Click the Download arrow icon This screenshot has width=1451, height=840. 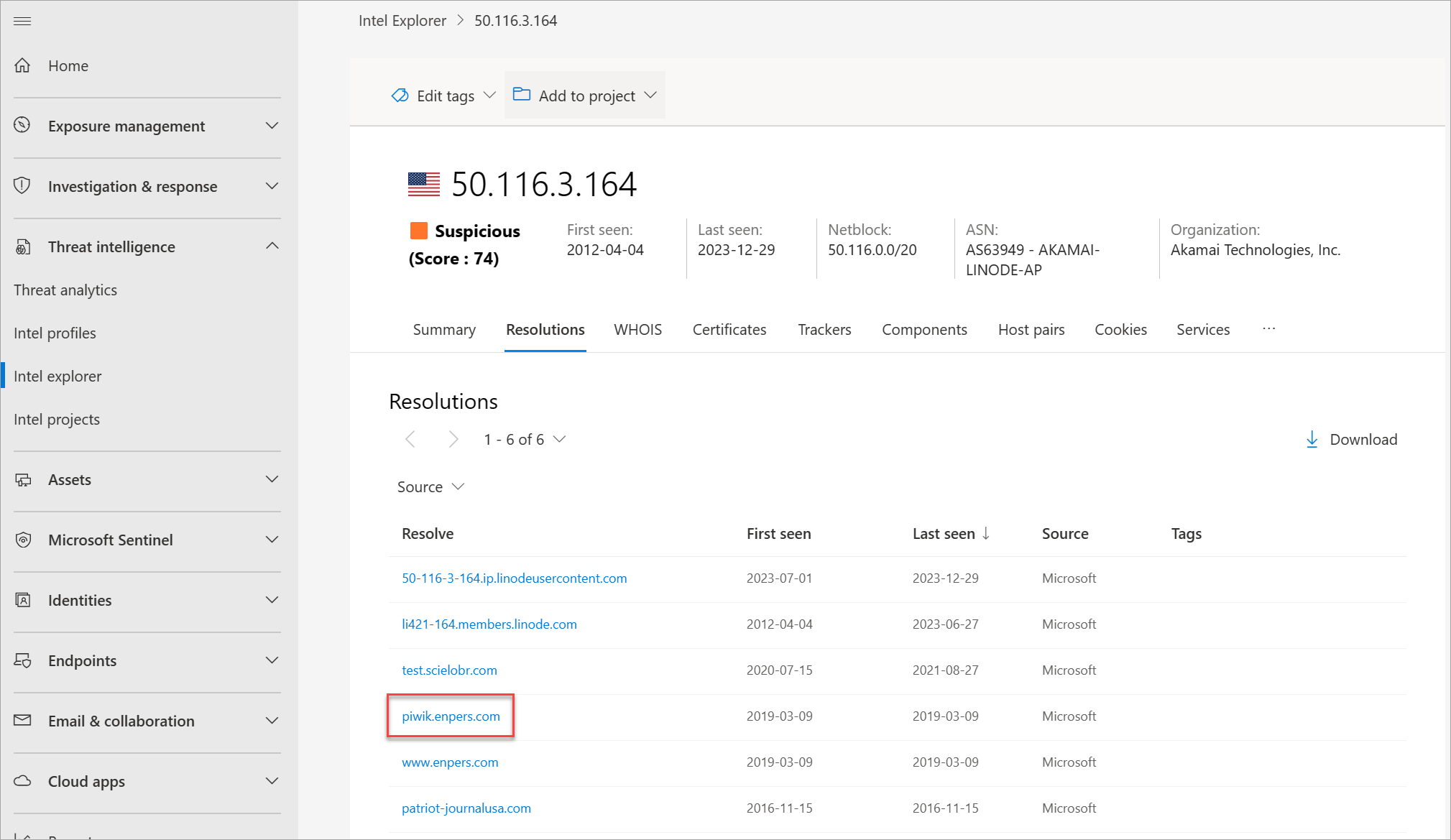pos(1312,439)
